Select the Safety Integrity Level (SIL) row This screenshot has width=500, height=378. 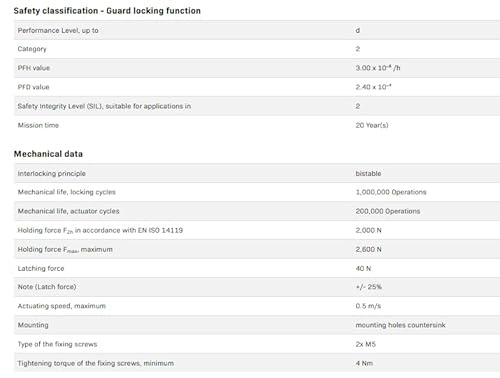(x=257, y=106)
